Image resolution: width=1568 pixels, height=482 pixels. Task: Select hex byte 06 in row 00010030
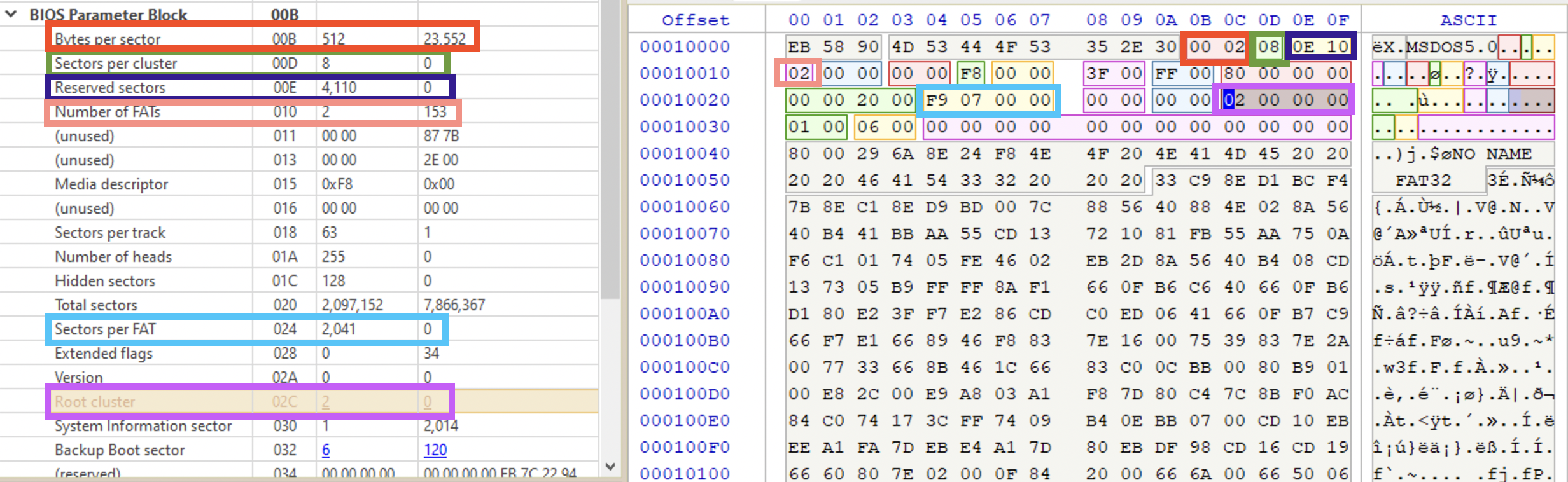[867, 127]
